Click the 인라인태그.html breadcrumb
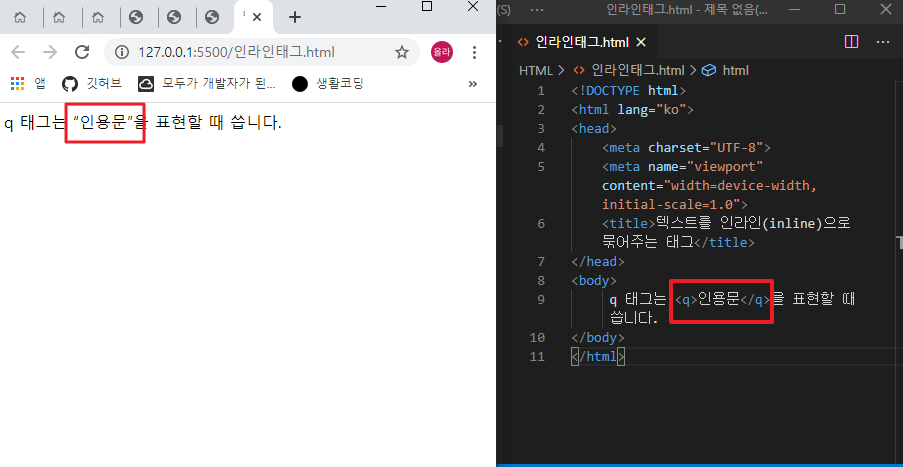The height and width of the screenshot is (467, 903). (629, 70)
